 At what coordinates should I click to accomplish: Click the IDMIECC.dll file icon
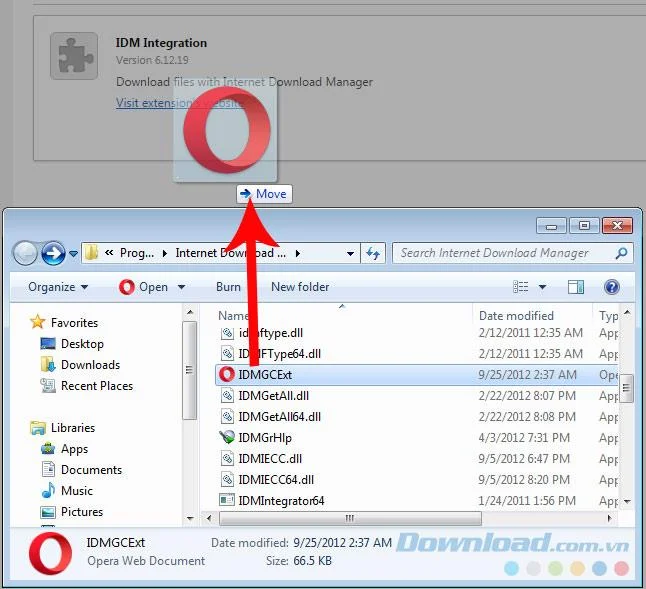point(227,458)
